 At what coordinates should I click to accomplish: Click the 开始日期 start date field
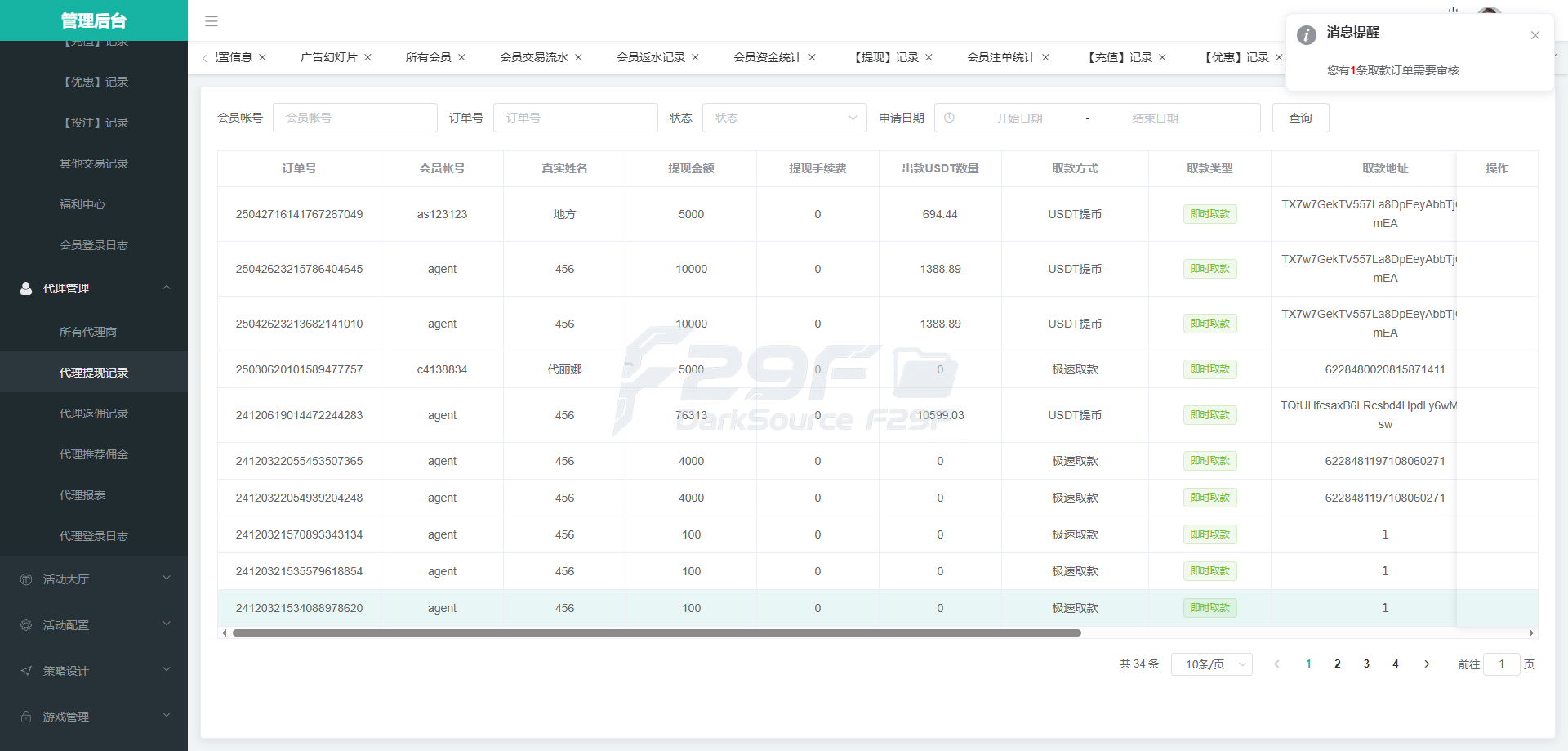(1019, 118)
